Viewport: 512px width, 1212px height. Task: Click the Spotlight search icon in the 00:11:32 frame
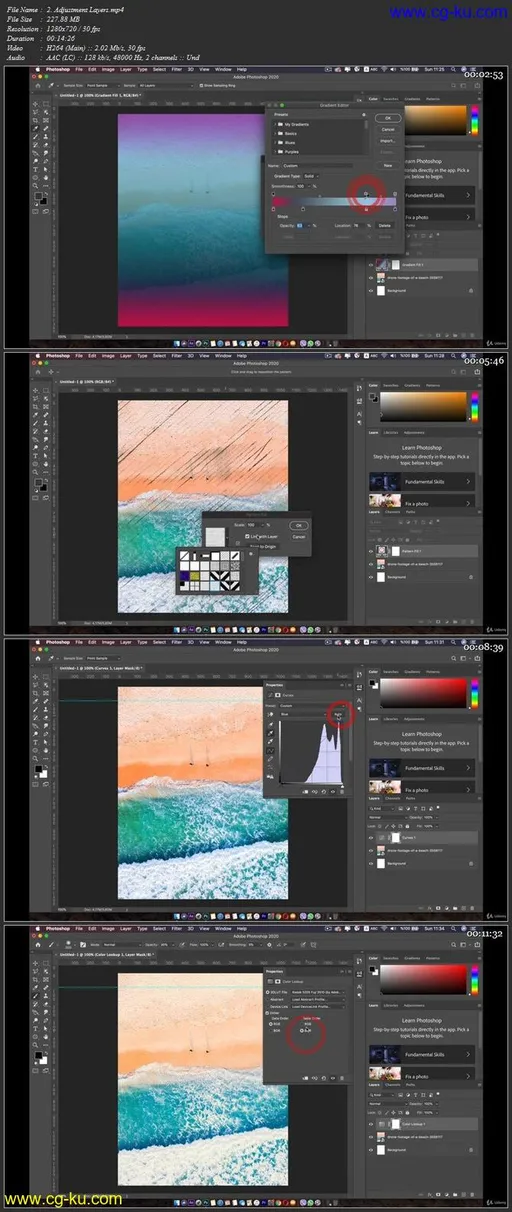pyautogui.click(x=453, y=929)
